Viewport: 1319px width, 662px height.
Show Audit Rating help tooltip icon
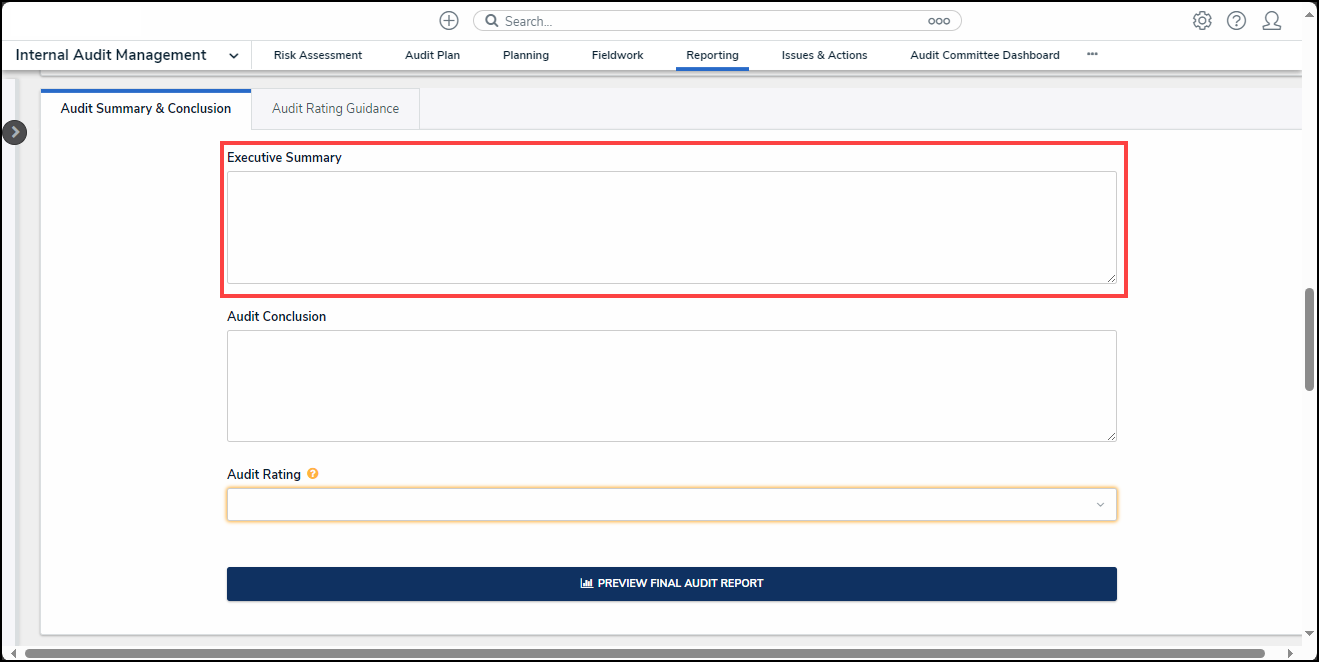[313, 474]
